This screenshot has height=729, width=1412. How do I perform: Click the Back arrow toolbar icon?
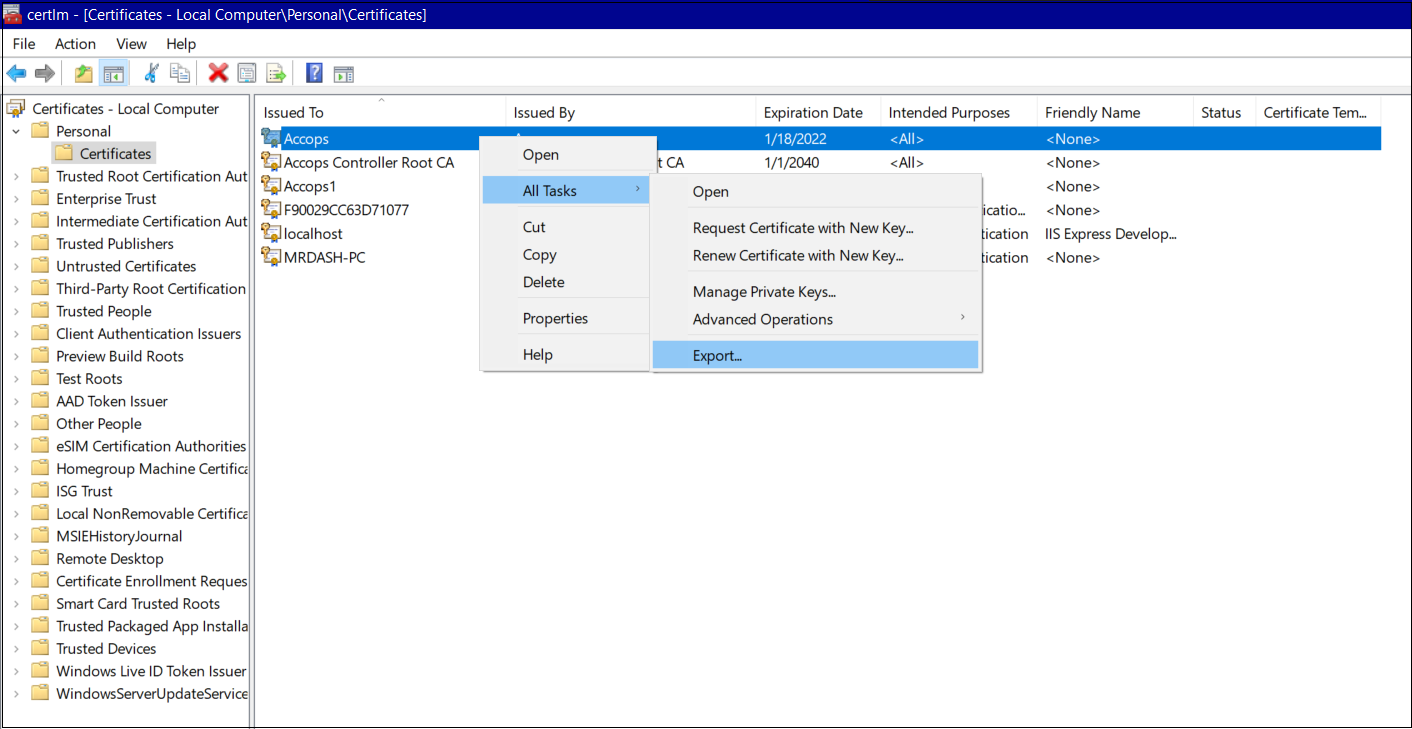coord(16,73)
